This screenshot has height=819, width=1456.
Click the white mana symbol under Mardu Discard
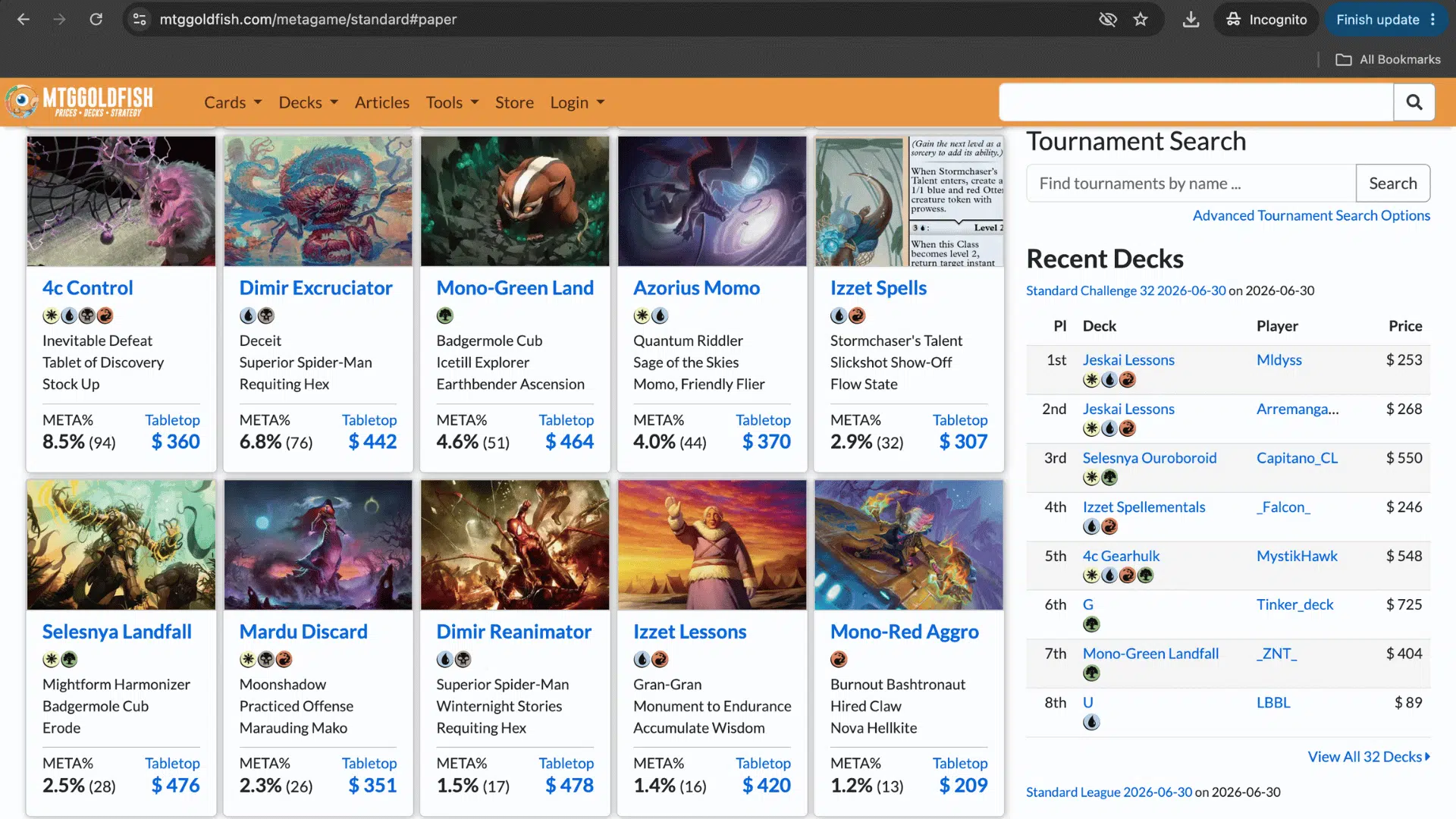click(x=248, y=659)
